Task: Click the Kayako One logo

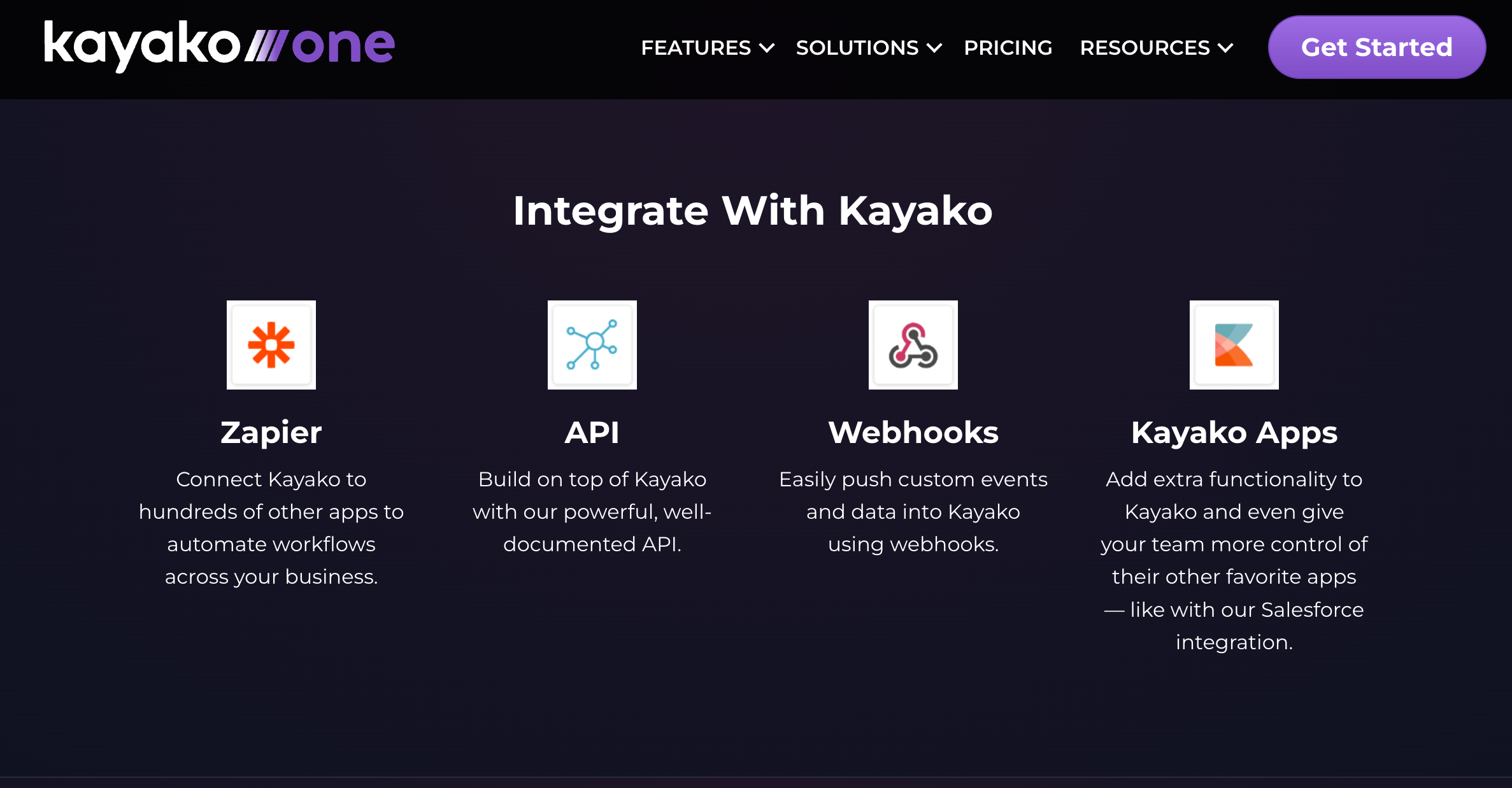Action: [218, 46]
